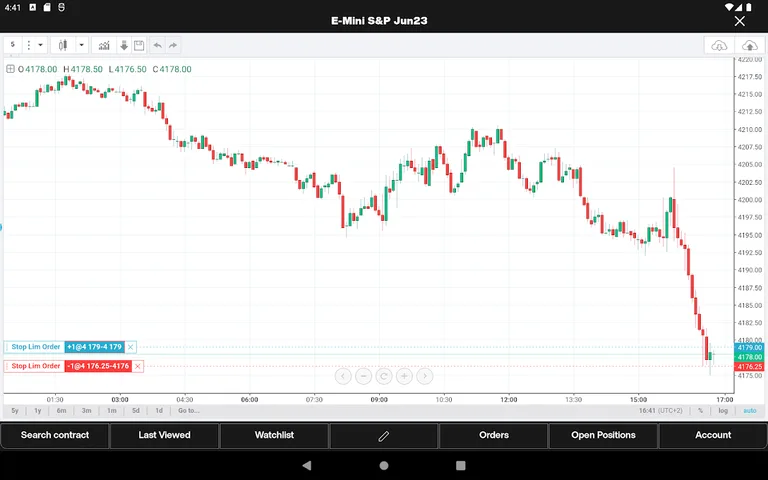Tap the pencil edit tab
Viewport: 768px width, 480px height.
(384, 435)
